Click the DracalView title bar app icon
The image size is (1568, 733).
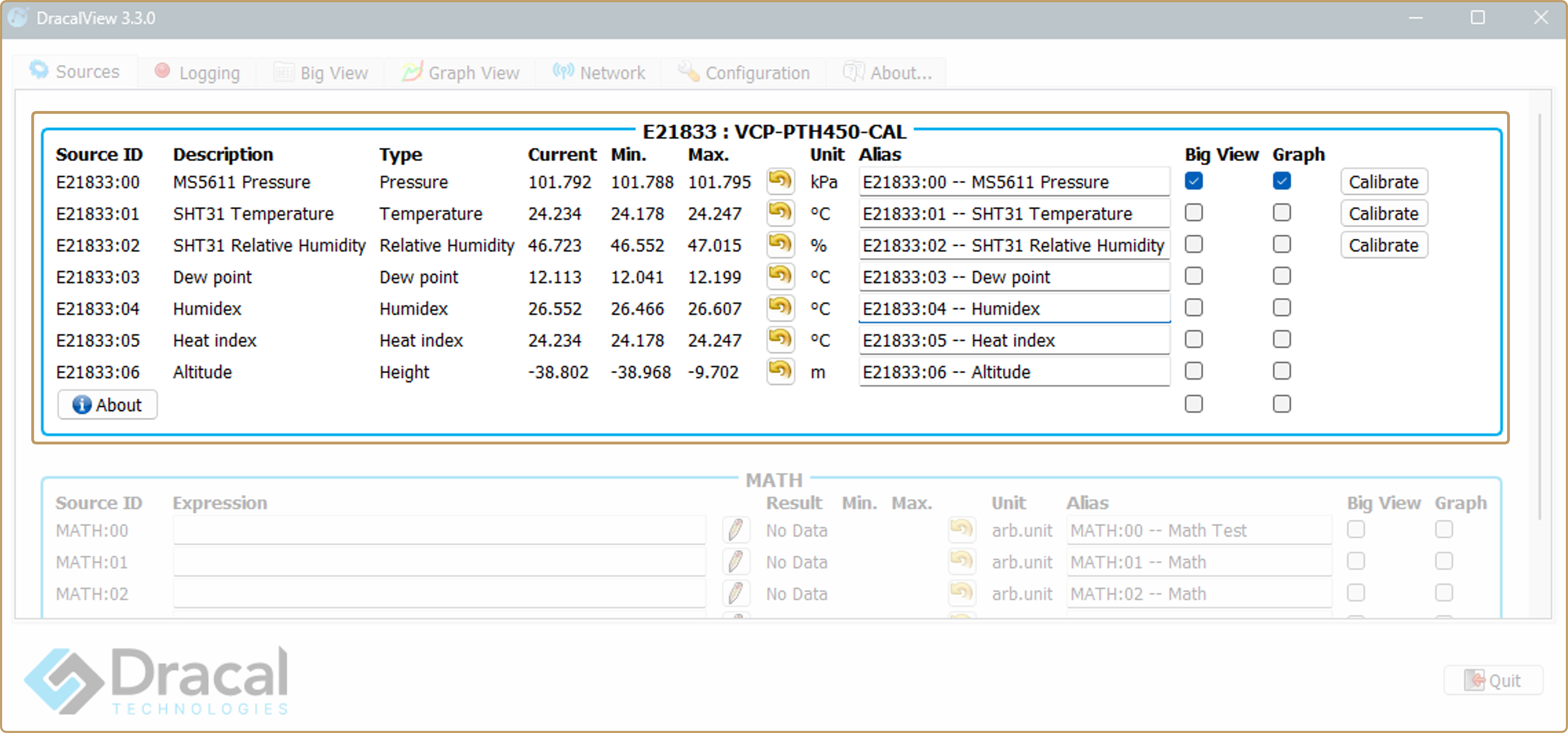tap(18, 18)
